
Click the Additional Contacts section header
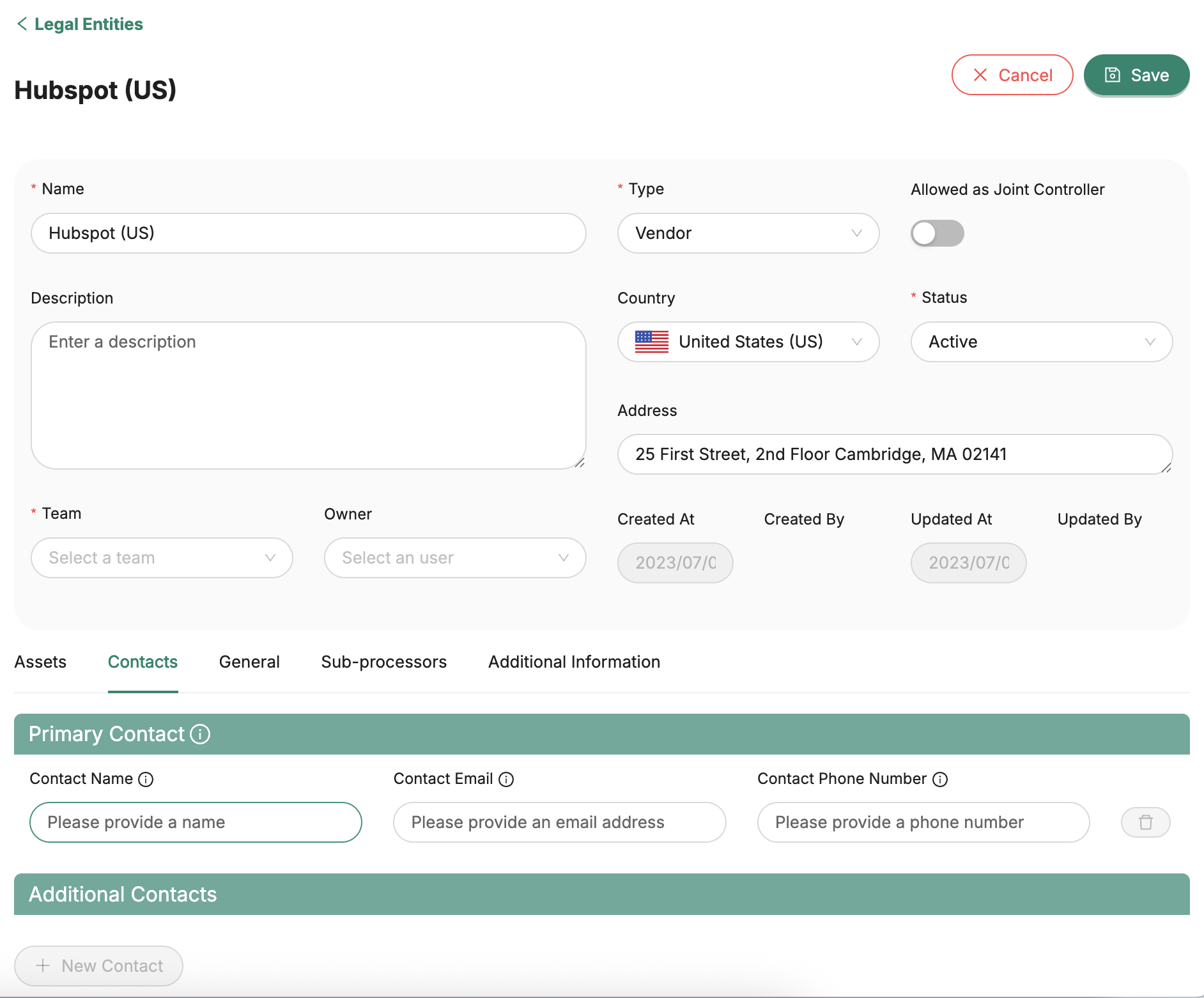point(602,894)
